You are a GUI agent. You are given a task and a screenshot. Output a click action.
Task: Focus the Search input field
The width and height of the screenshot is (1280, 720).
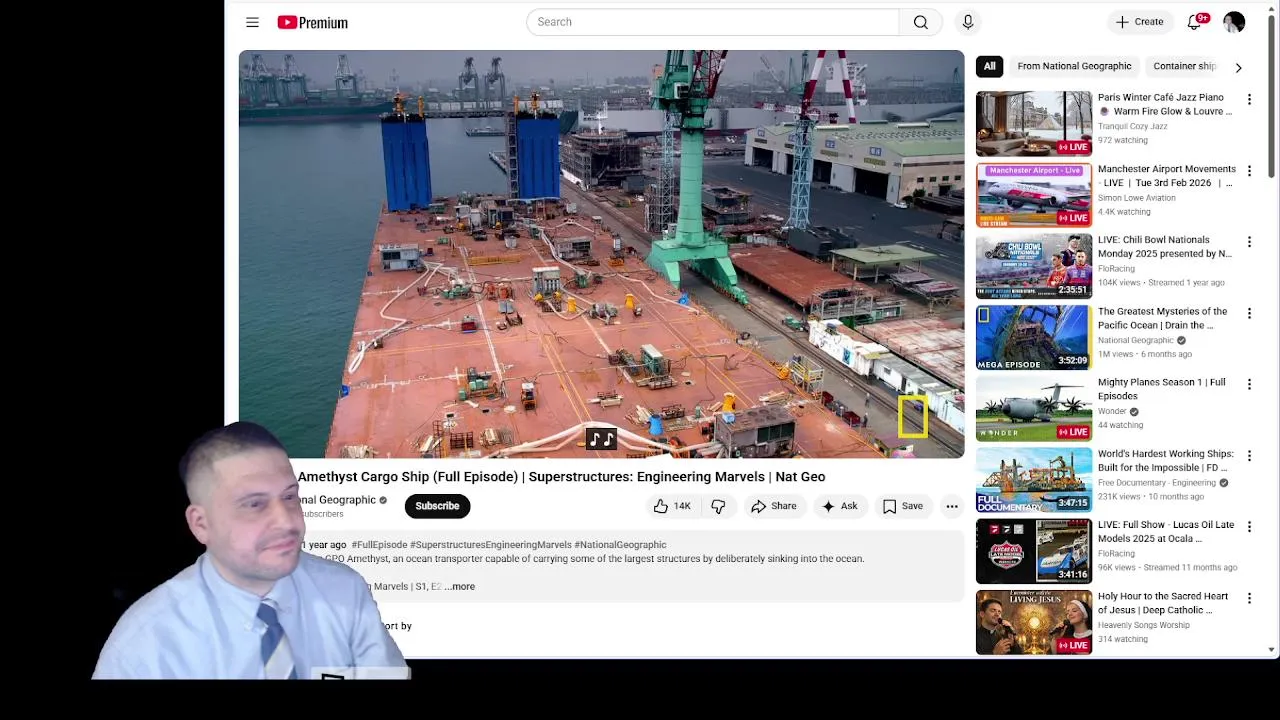pyautogui.click(x=712, y=22)
